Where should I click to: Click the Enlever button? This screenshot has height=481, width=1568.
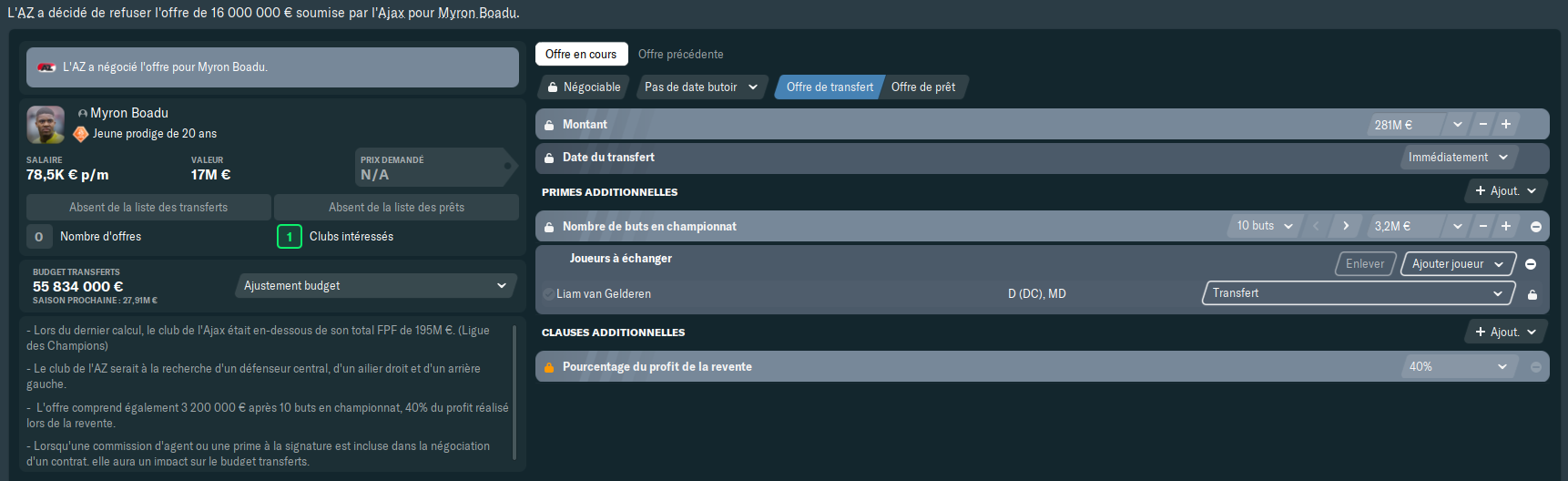1365,264
